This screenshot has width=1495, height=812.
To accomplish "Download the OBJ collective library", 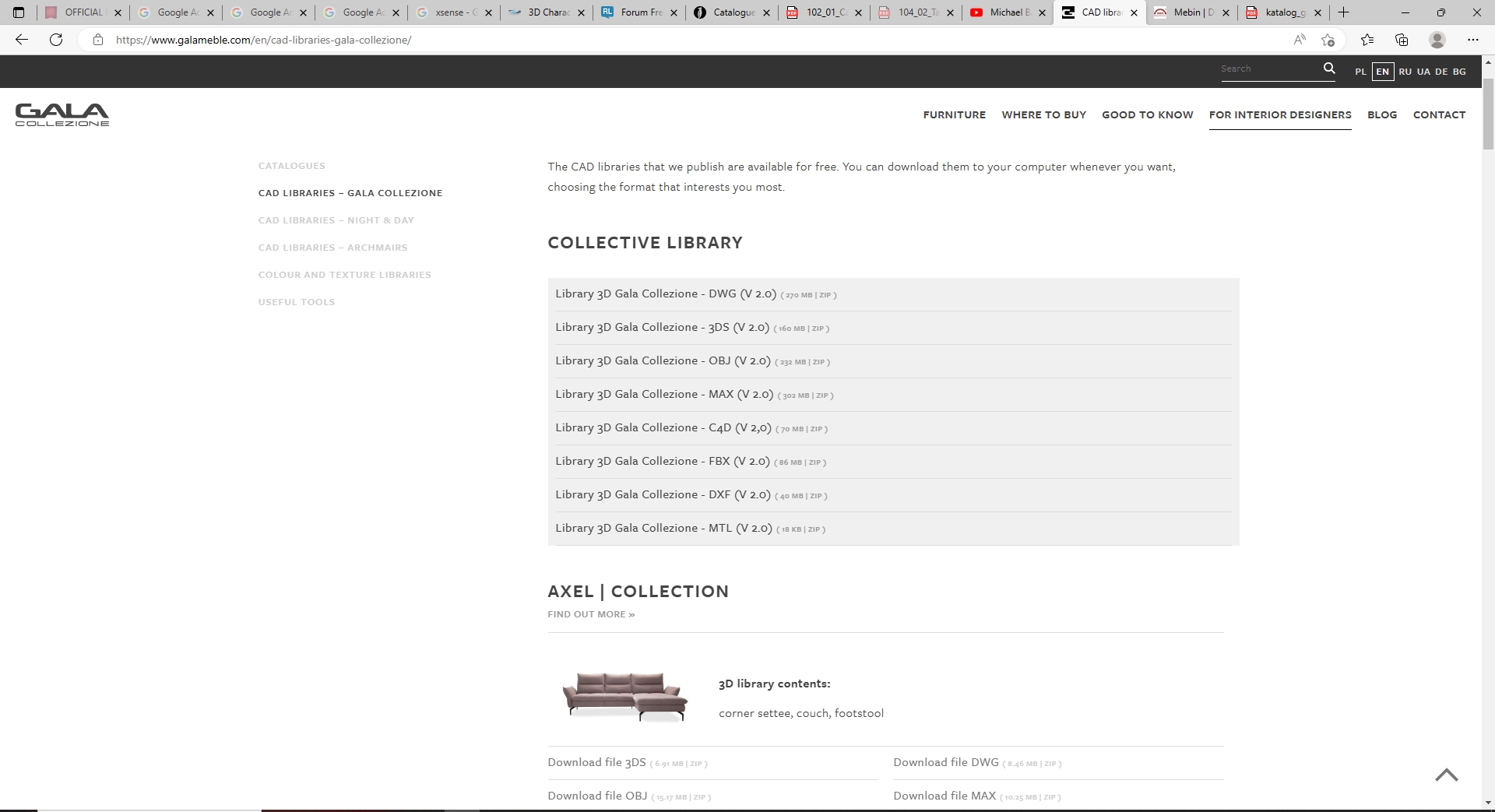I will (x=893, y=361).
